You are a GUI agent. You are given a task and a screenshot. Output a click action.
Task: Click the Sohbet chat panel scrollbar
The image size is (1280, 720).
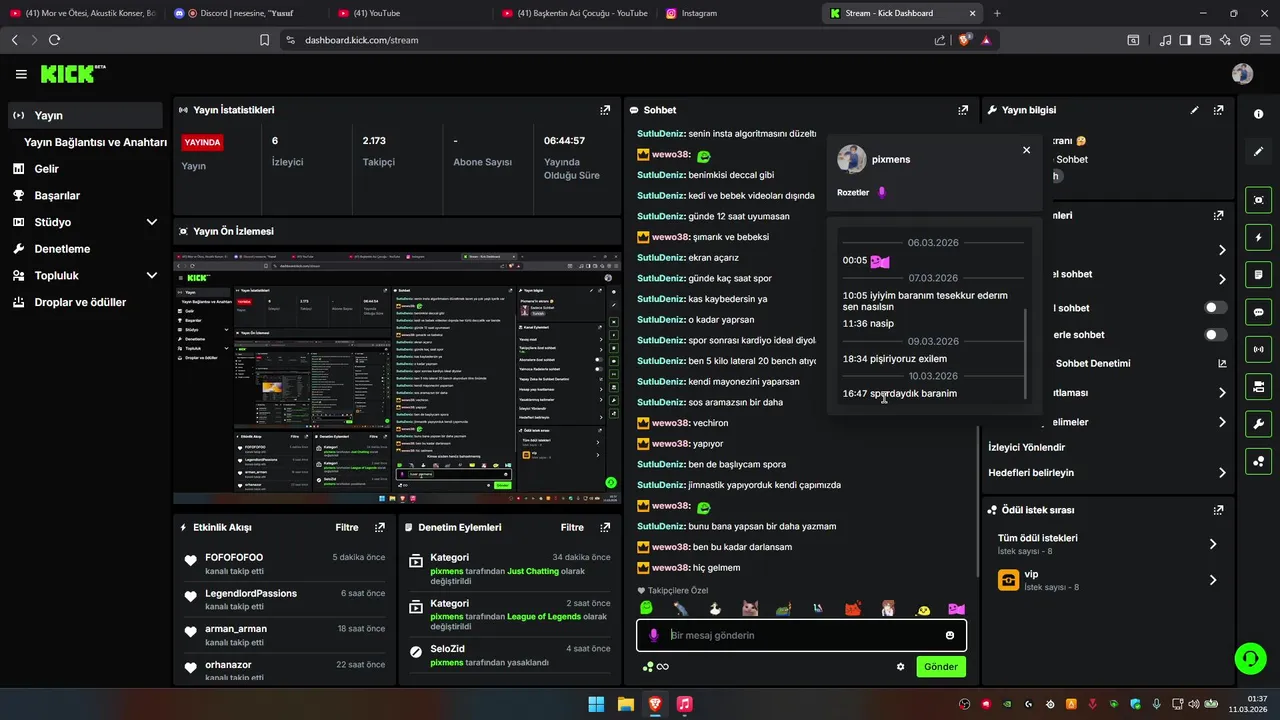click(x=977, y=500)
